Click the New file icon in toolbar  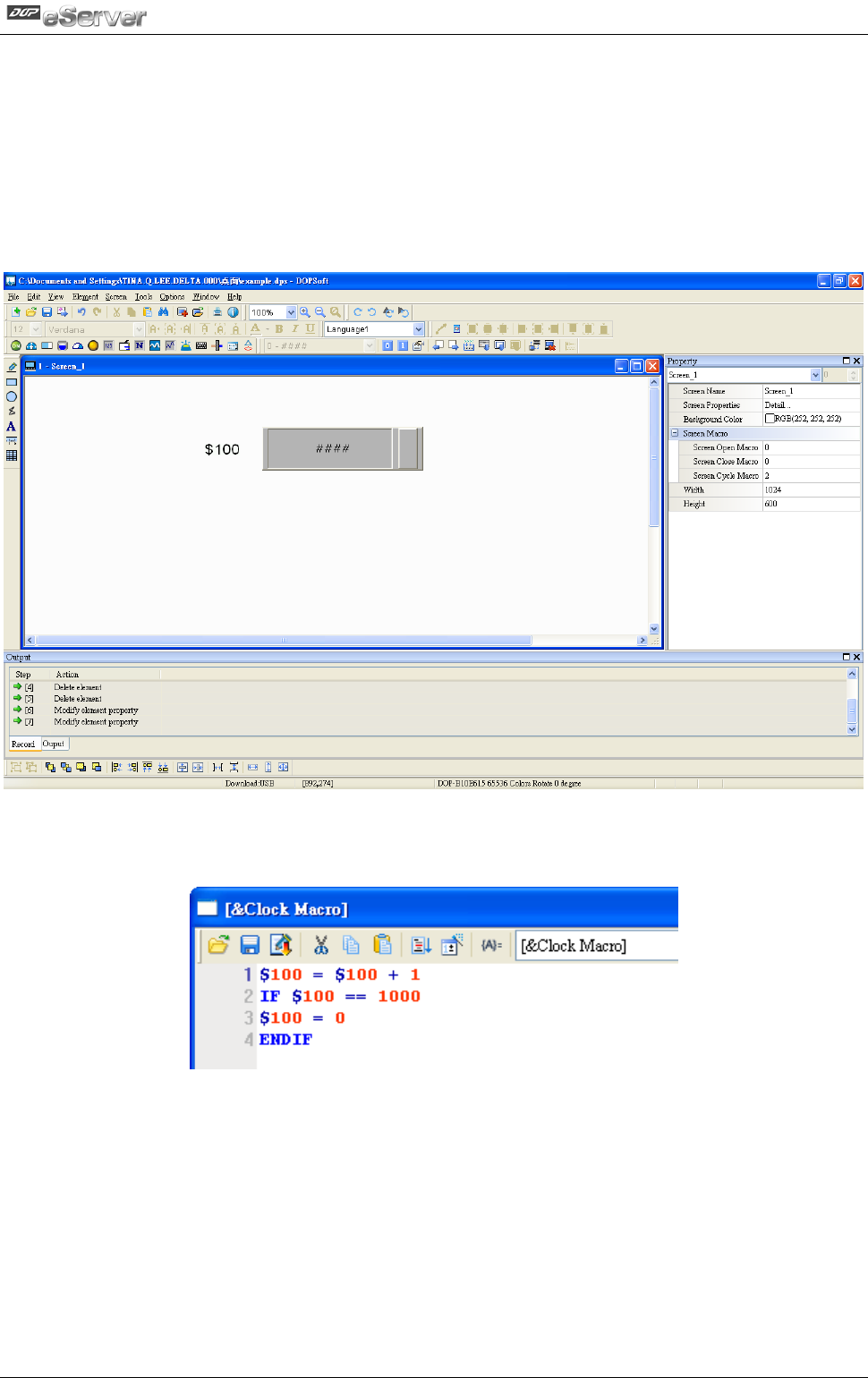tap(15, 312)
